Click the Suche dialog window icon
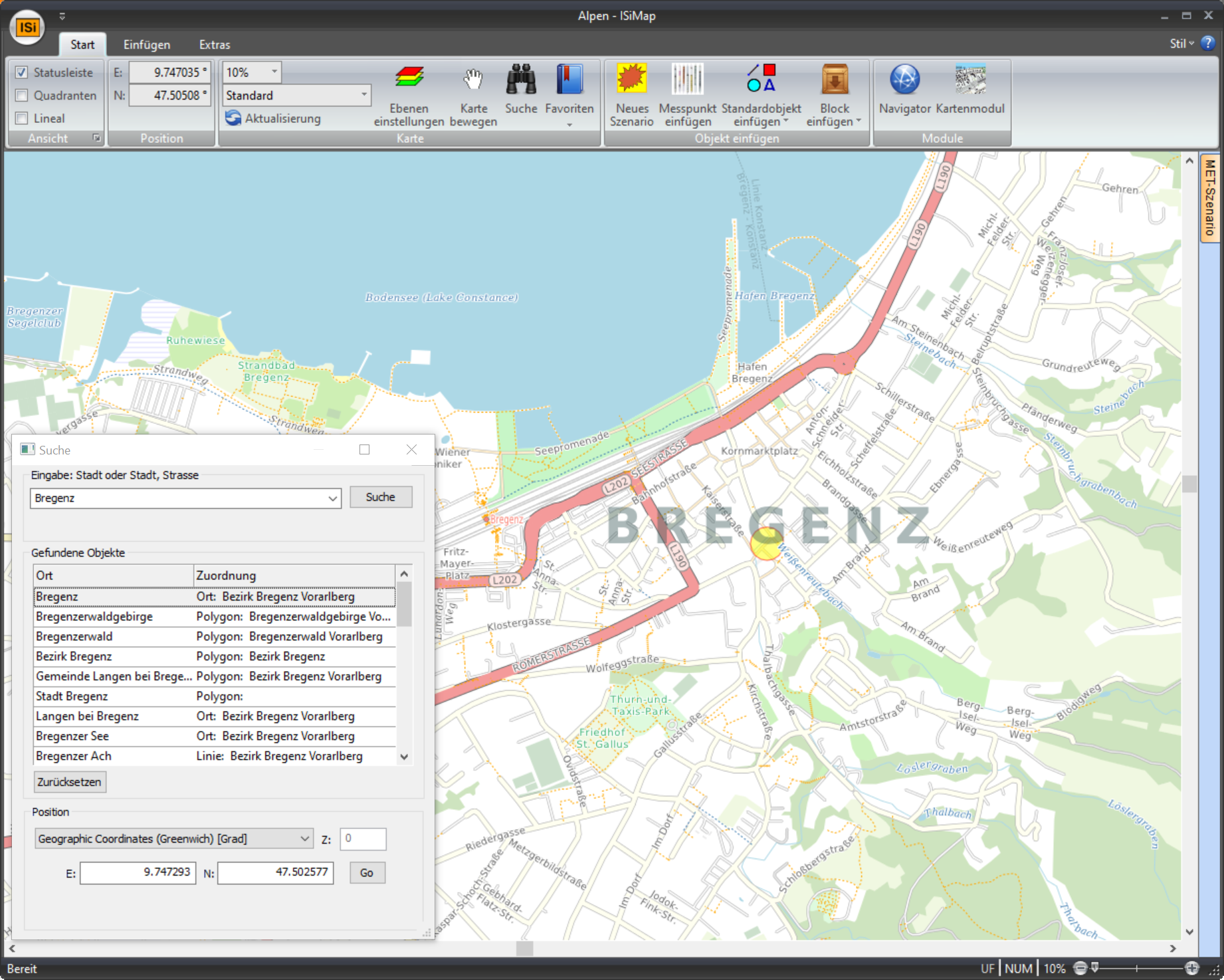The height and width of the screenshot is (980, 1224). click(x=27, y=450)
